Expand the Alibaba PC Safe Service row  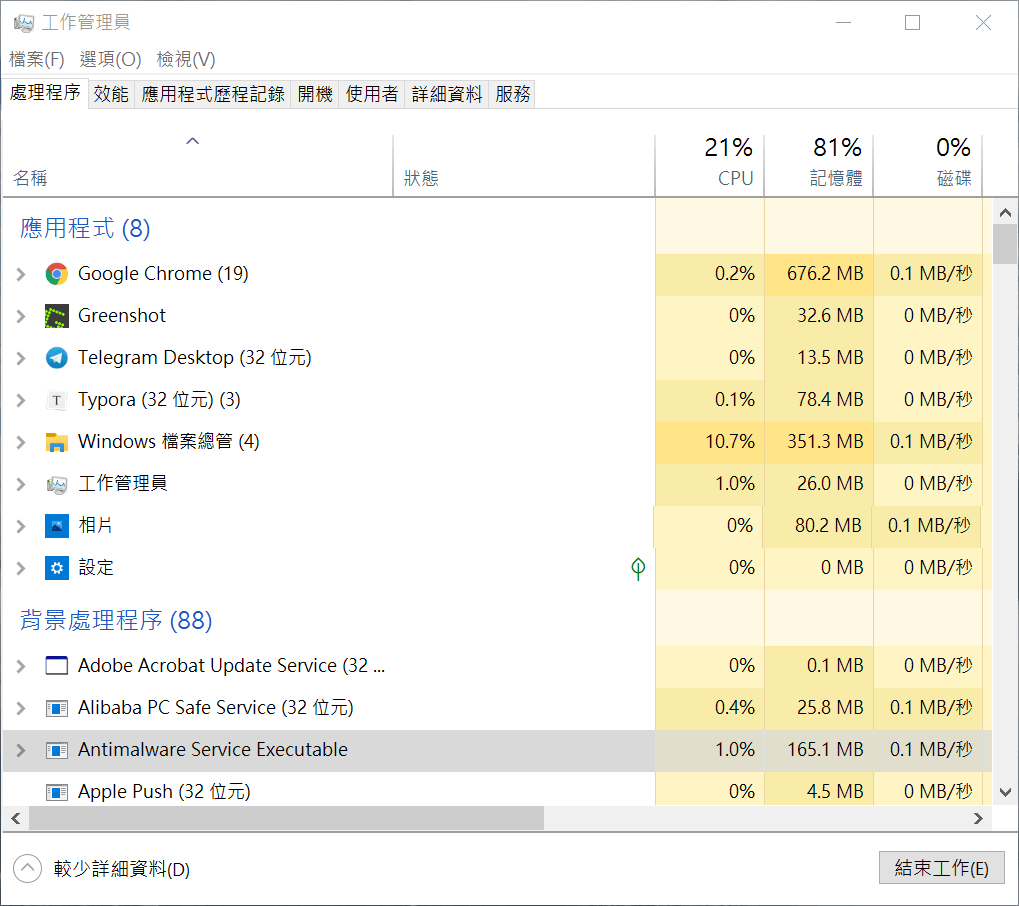pos(21,708)
